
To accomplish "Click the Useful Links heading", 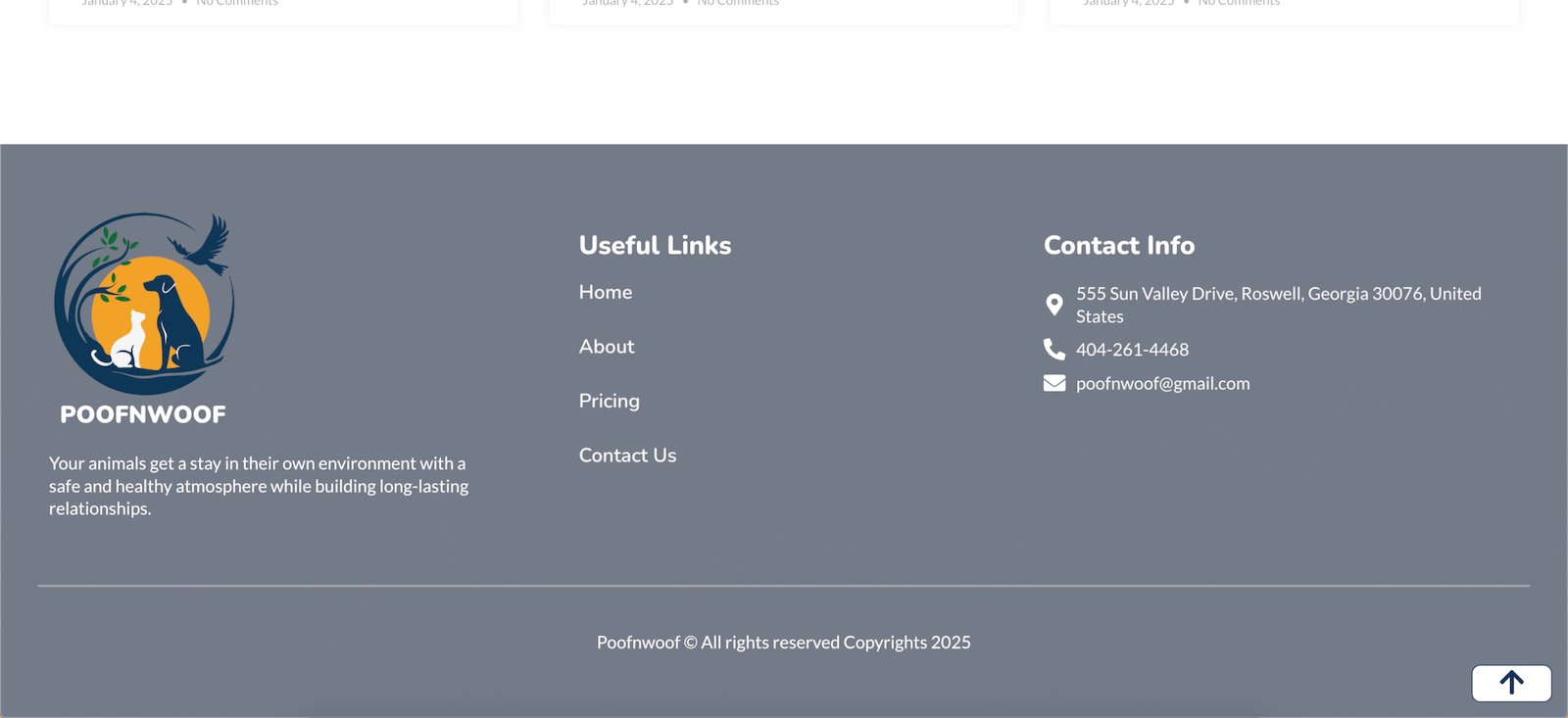I will pos(656,245).
